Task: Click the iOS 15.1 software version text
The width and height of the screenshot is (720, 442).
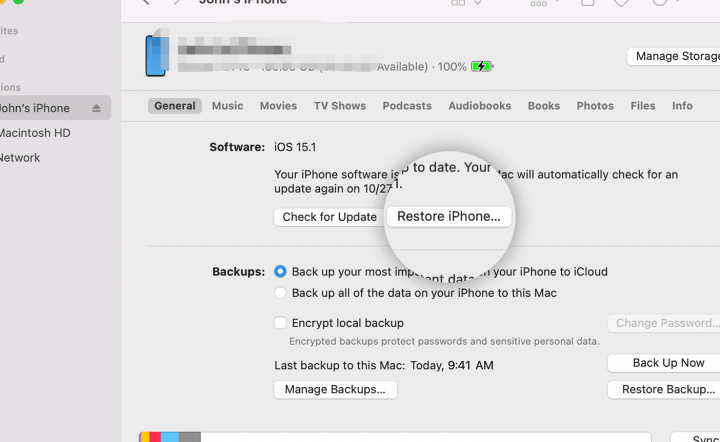Action: (x=295, y=147)
